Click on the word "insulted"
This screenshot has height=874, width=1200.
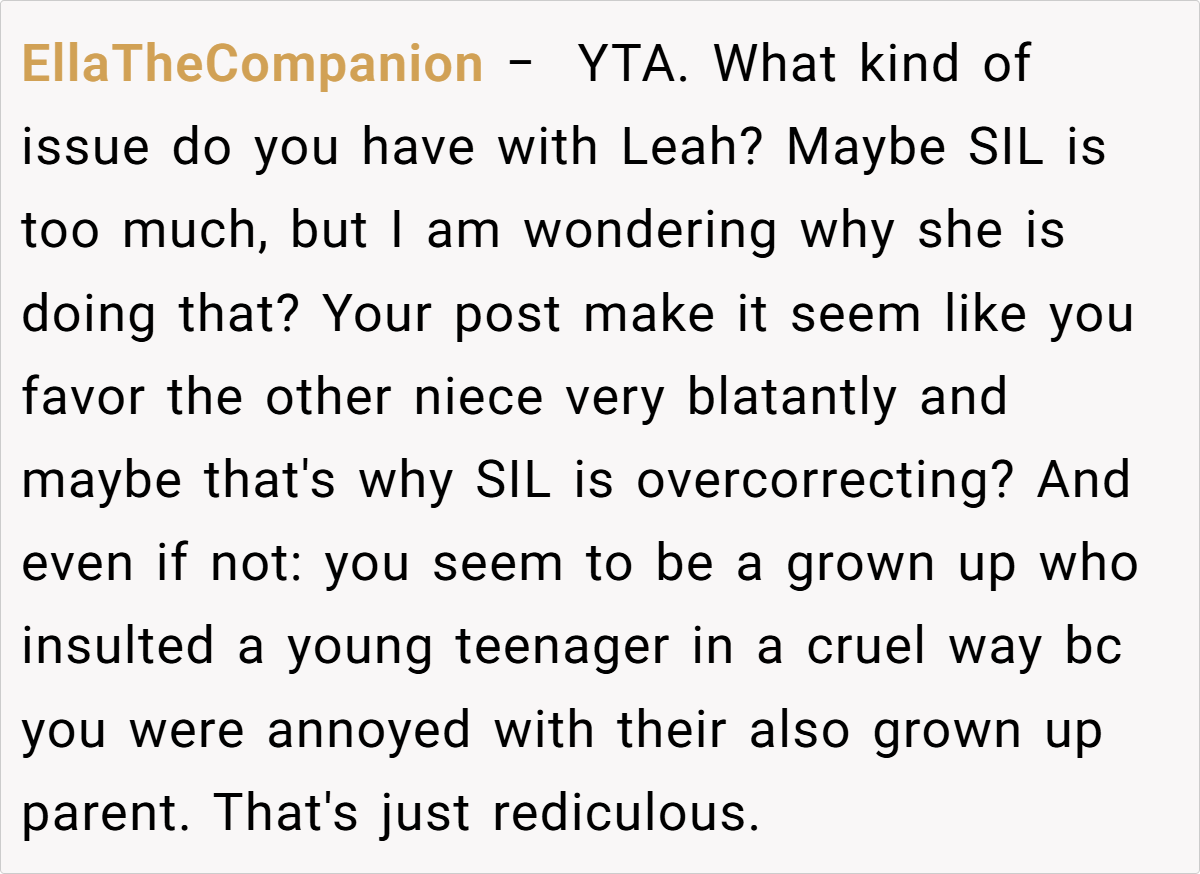(118, 647)
